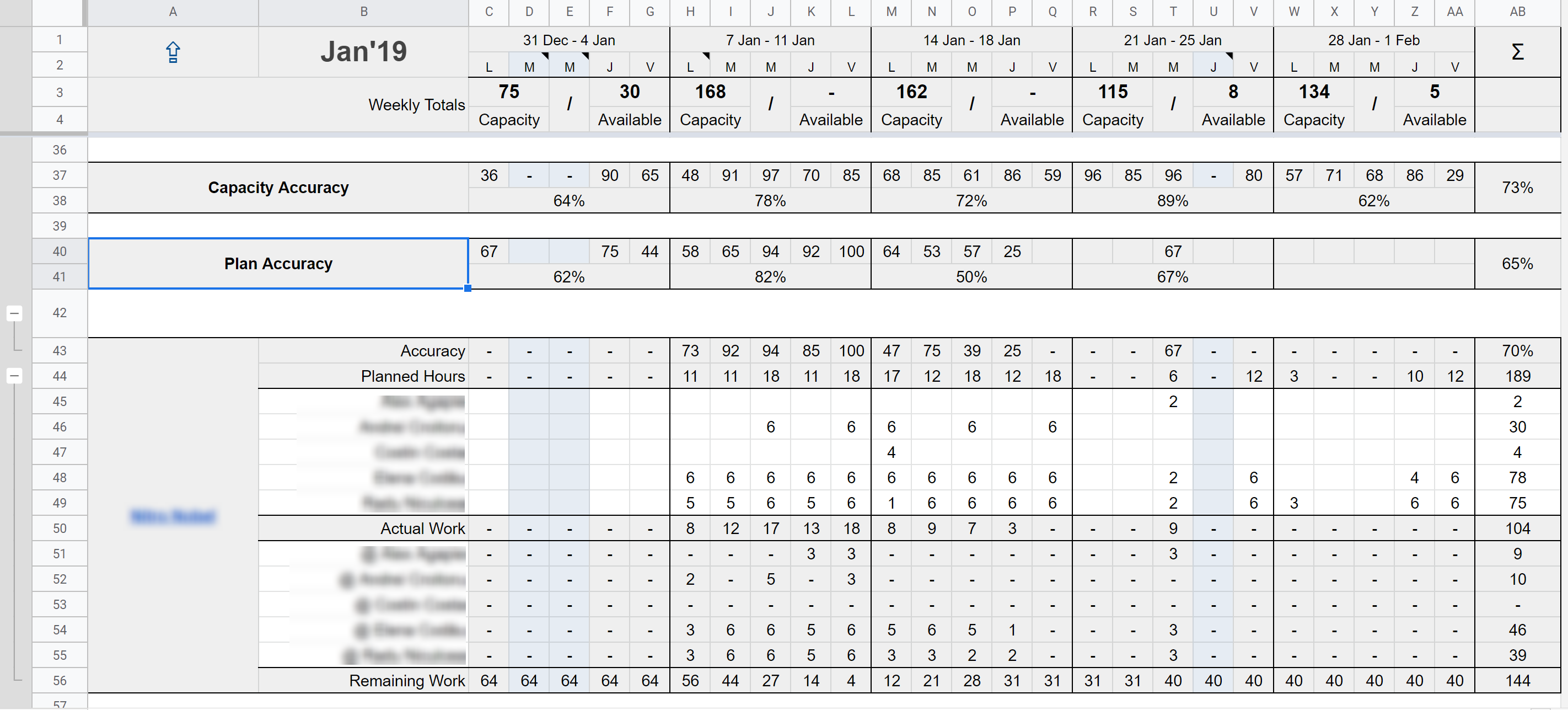
Task: Select the Plan Accuracy label cell
Action: (x=277, y=263)
